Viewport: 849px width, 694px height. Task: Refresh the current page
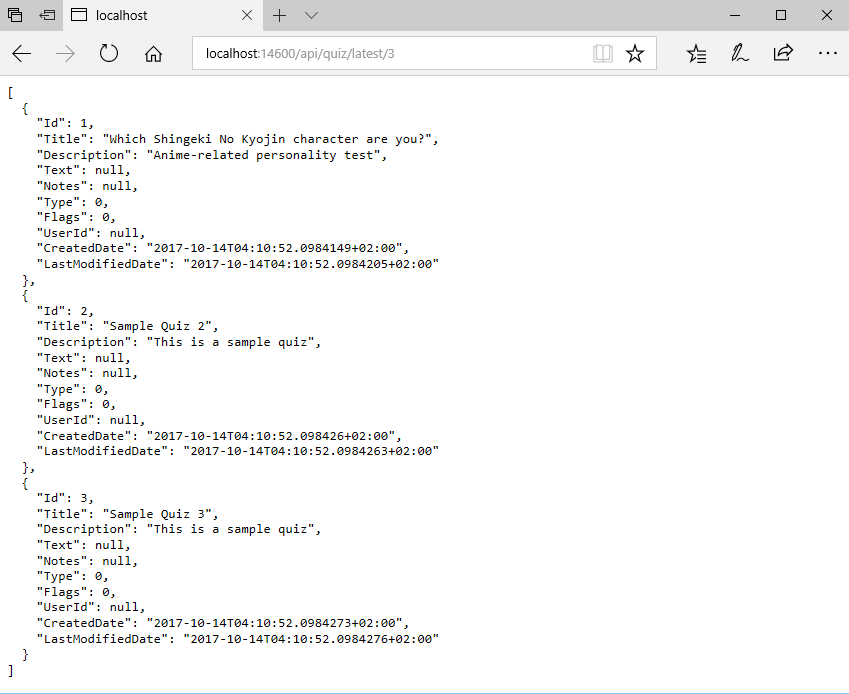tap(109, 54)
